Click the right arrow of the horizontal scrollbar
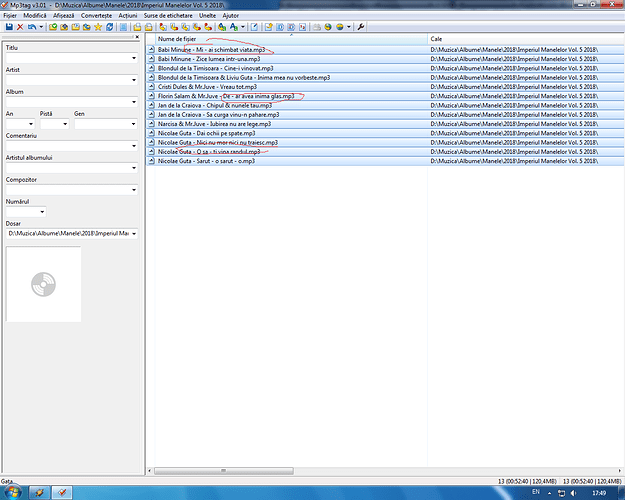This screenshot has height=500, width=625. [620, 471]
